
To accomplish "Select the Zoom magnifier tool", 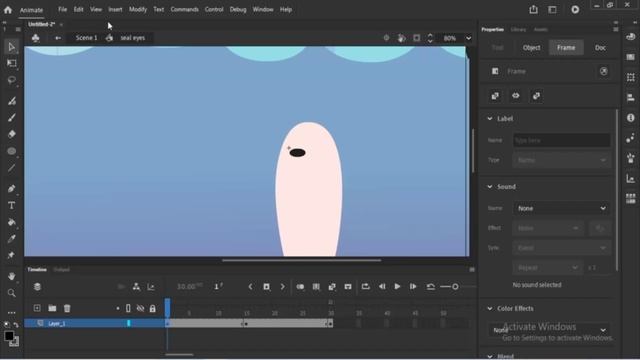I will point(11,293).
